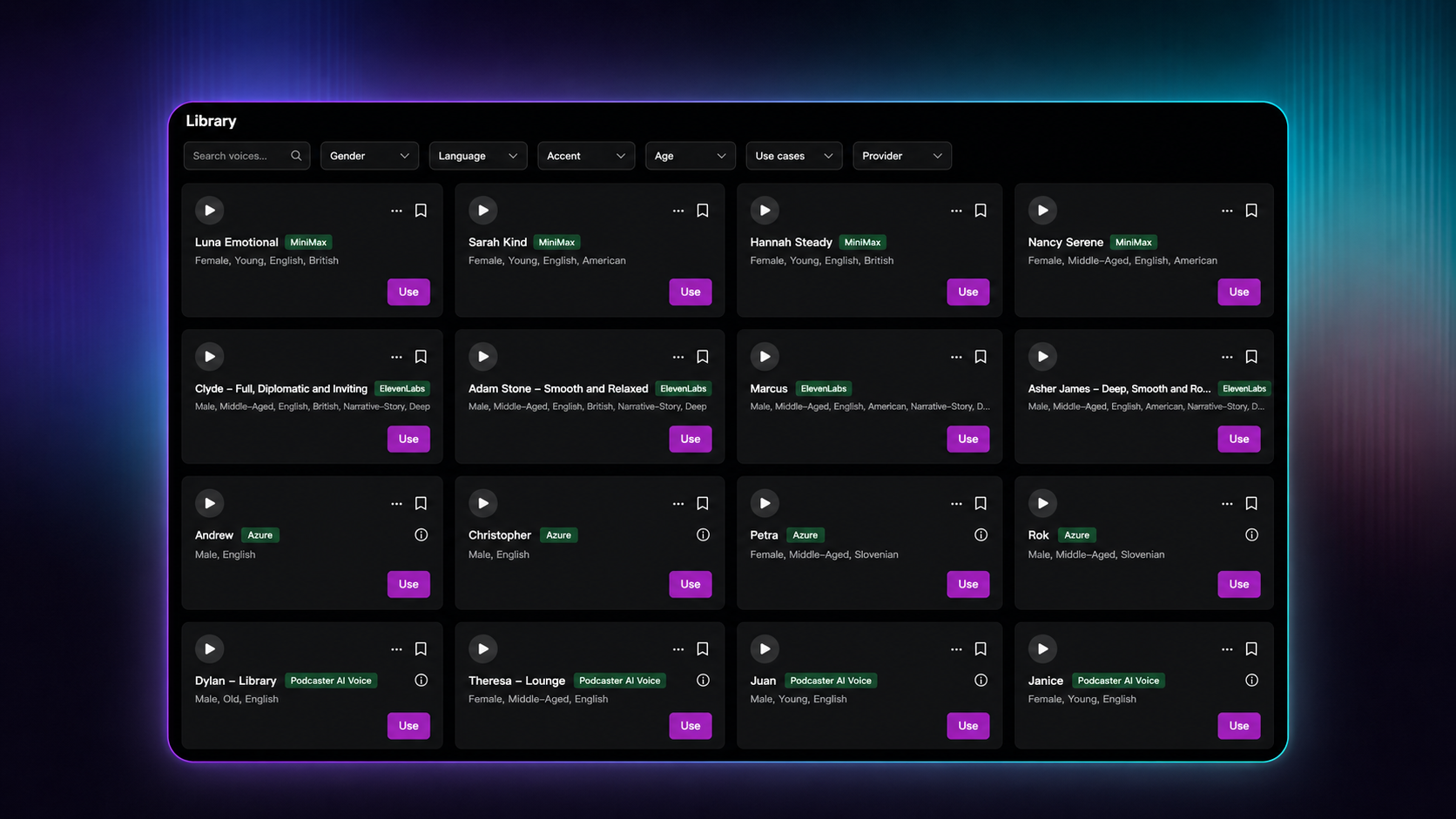Viewport: 1456px width, 819px height.
Task: Bookmark the Theresa – Lounge voice
Action: (703, 649)
